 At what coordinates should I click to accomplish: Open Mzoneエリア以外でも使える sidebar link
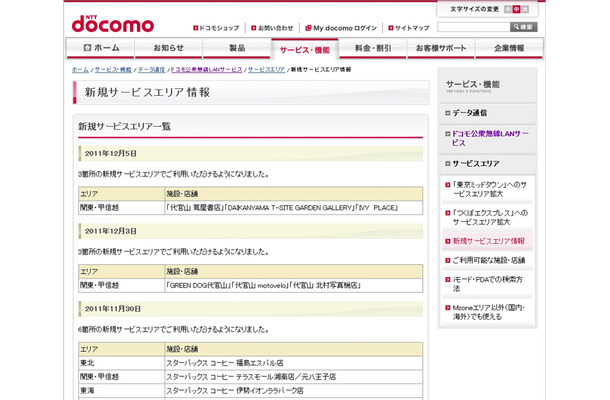click(489, 312)
